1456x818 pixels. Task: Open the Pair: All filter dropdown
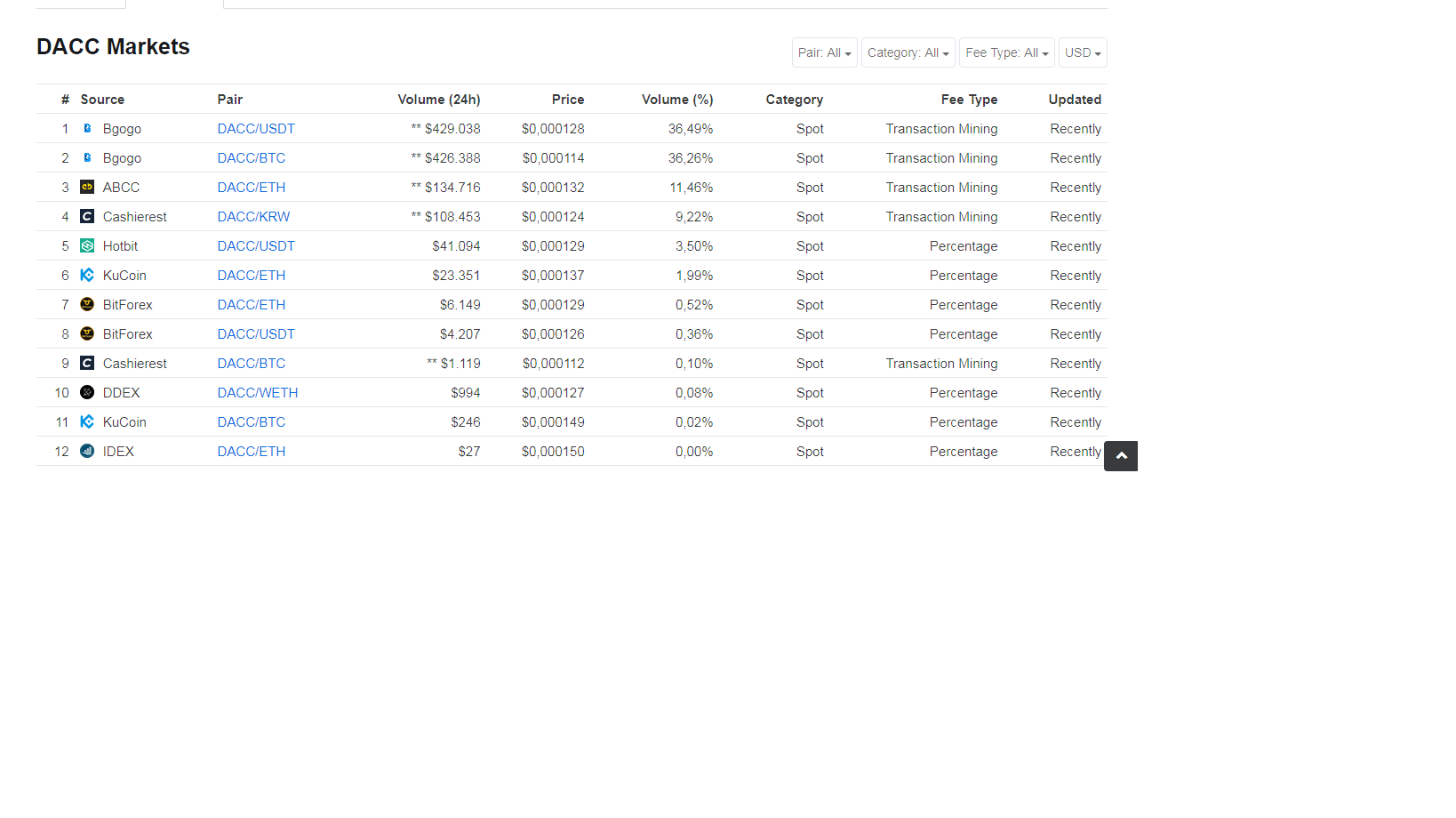click(x=825, y=52)
